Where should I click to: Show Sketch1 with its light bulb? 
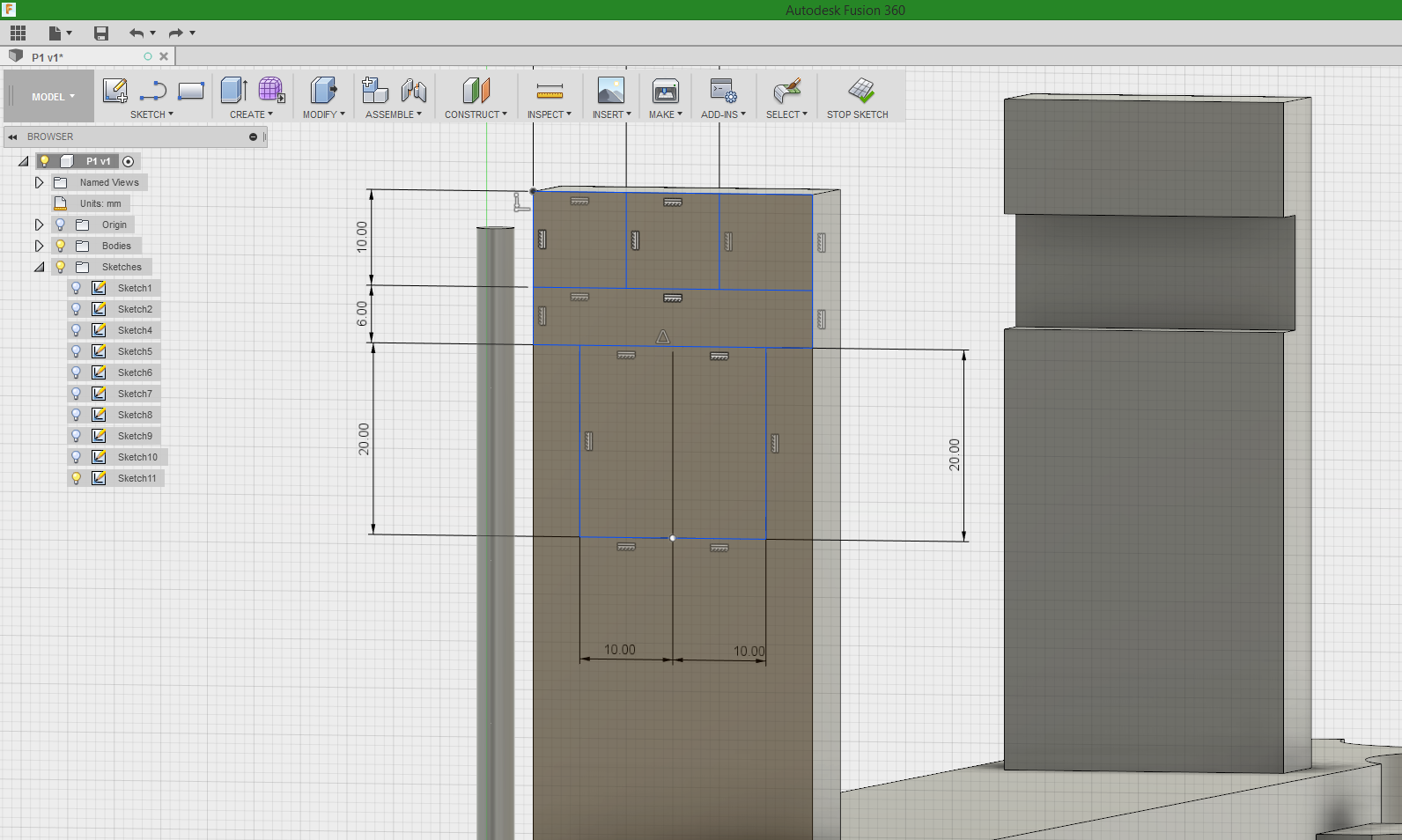76,288
